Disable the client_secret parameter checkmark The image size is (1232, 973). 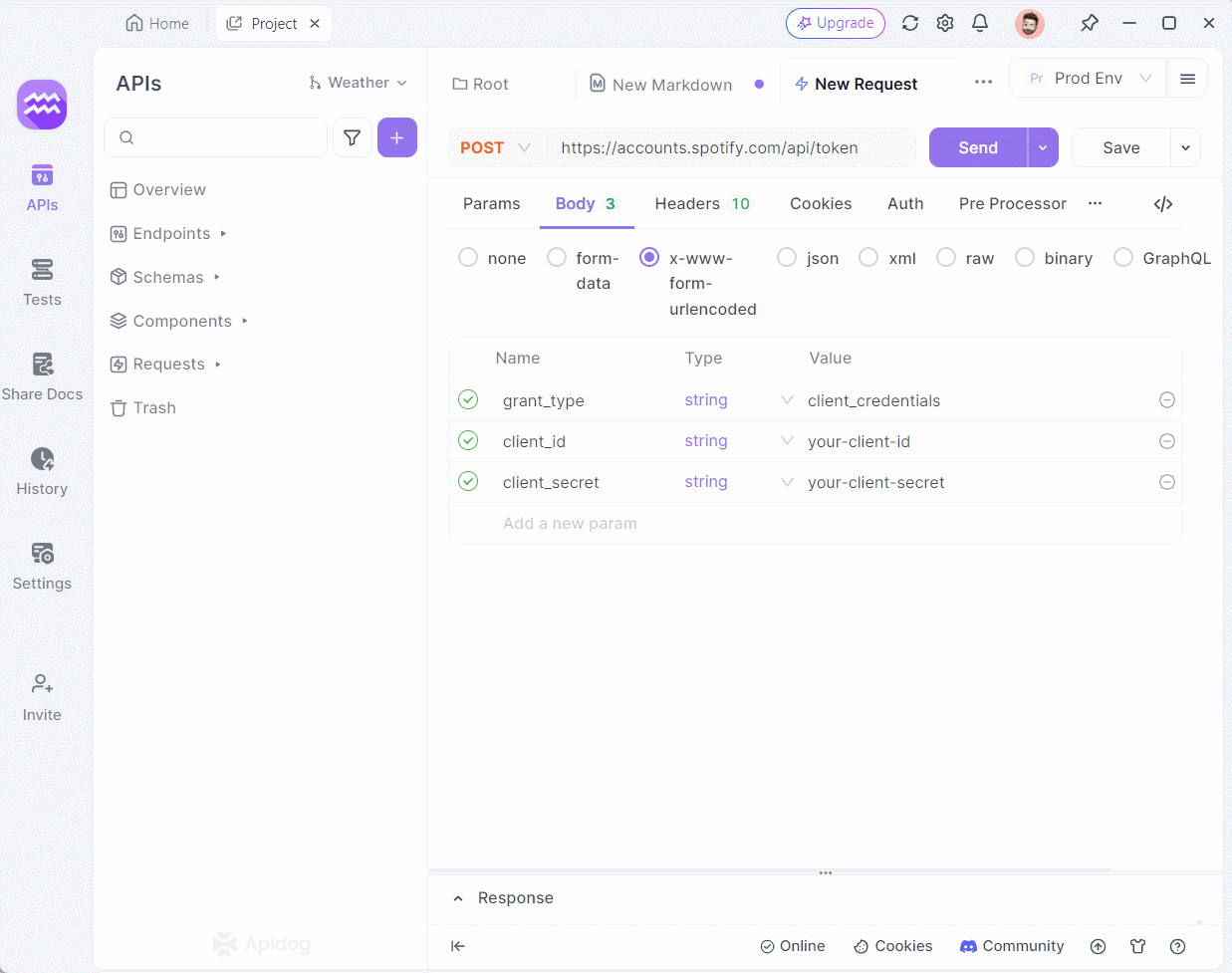click(x=468, y=481)
